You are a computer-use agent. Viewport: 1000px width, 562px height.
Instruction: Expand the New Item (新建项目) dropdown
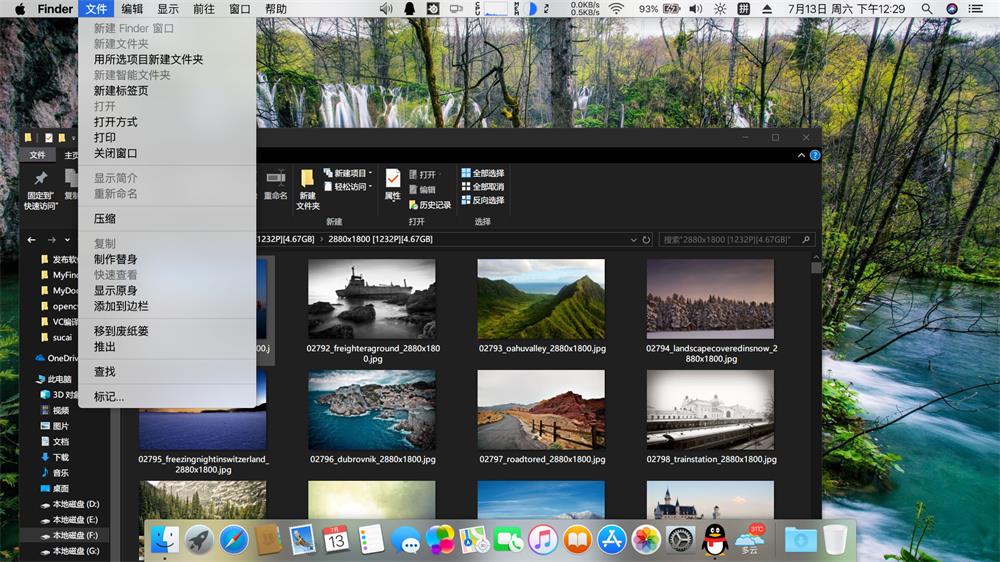[x=348, y=173]
